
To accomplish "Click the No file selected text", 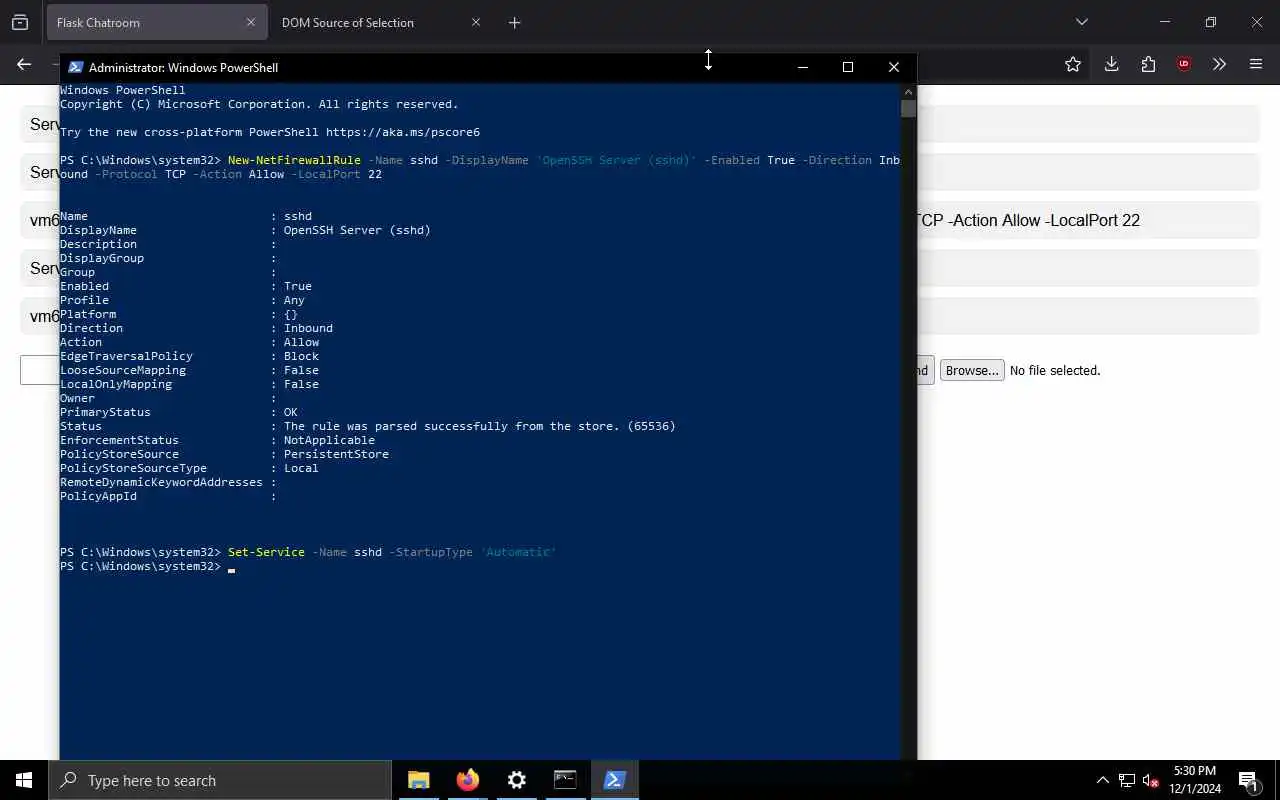I will (1055, 370).
